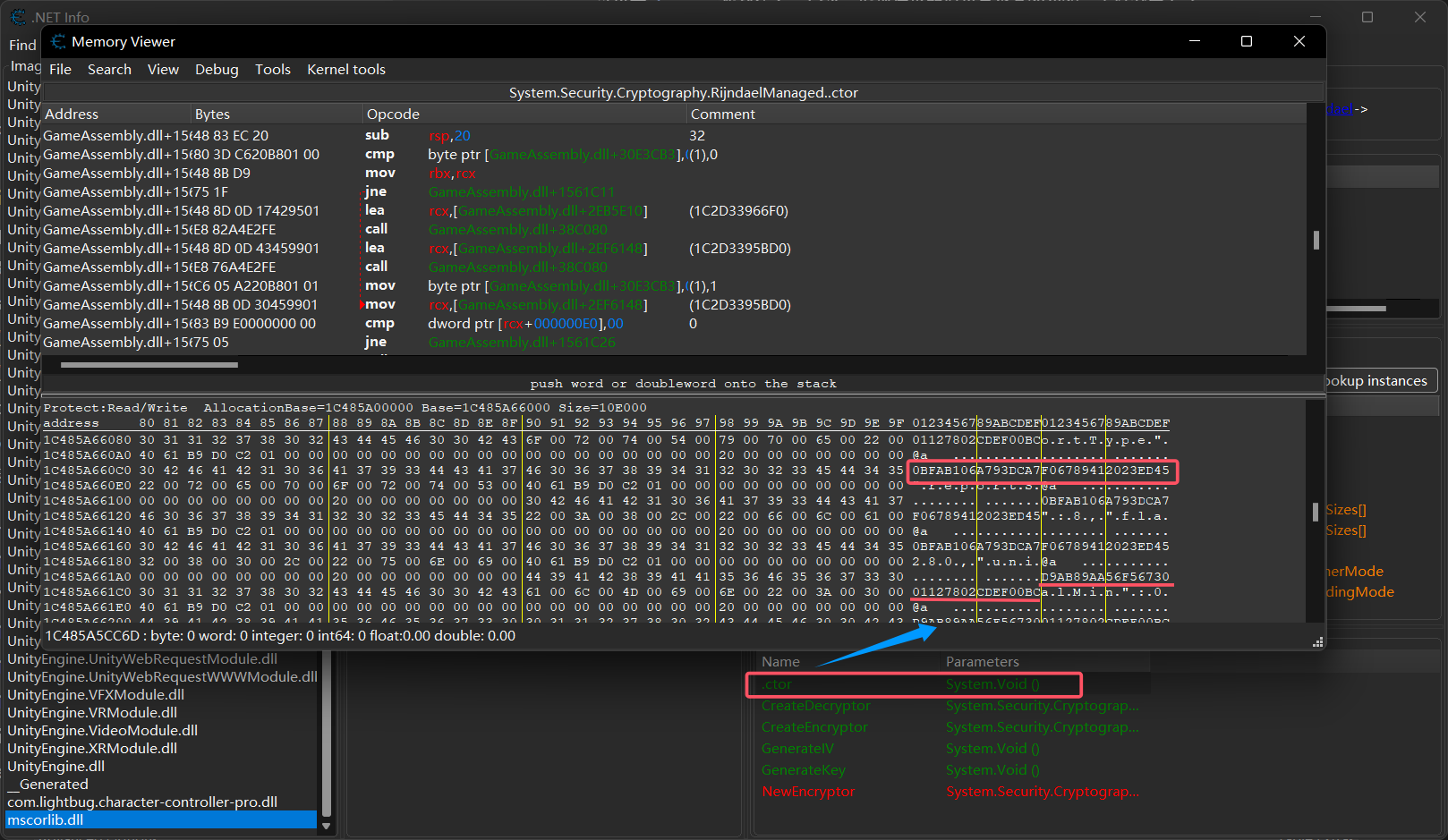Click the Memory Viewer resize grip
The width and height of the screenshot is (1448, 840).
[1317, 642]
